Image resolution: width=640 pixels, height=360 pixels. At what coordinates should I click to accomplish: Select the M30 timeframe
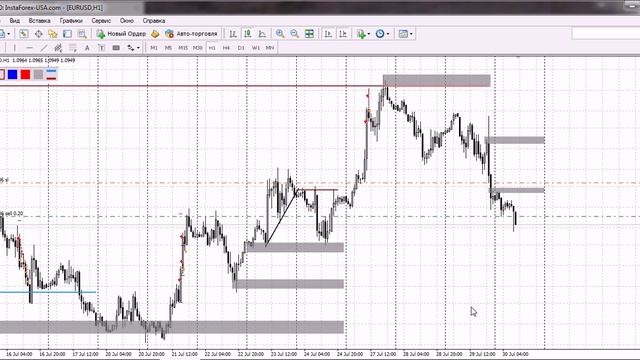(198, 48)
